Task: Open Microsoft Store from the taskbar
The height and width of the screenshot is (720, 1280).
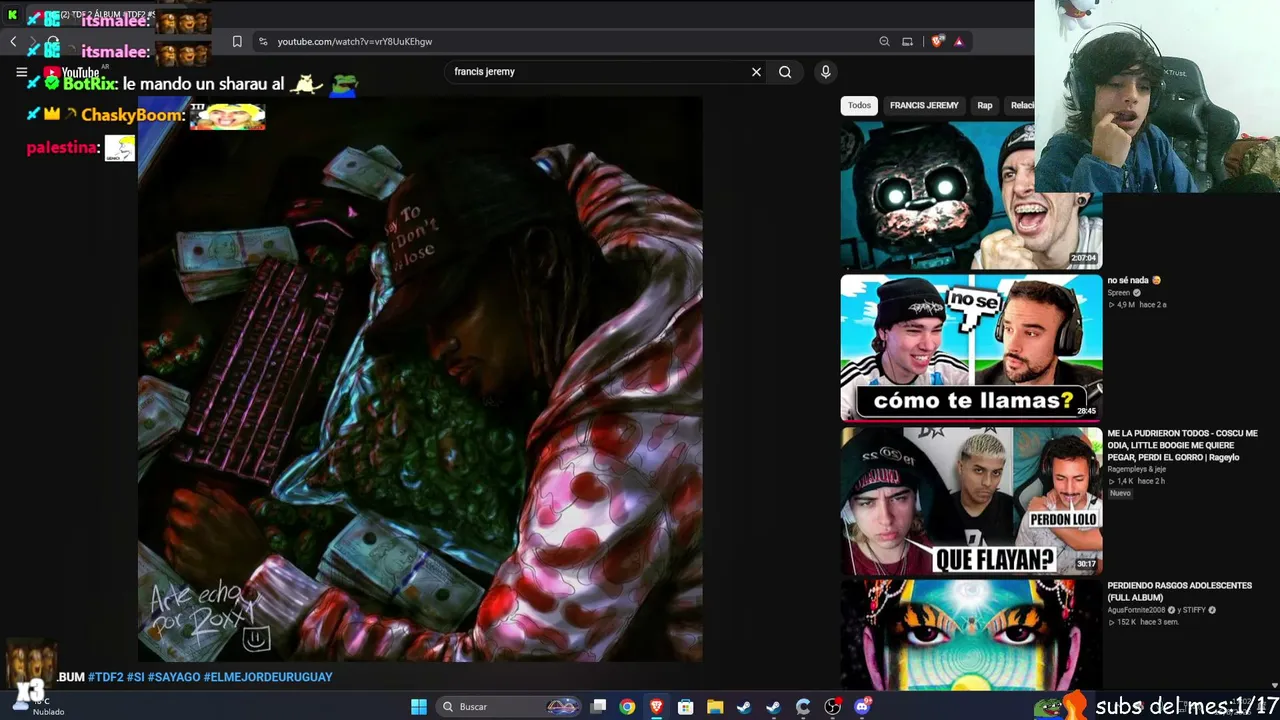Action: 685,707
